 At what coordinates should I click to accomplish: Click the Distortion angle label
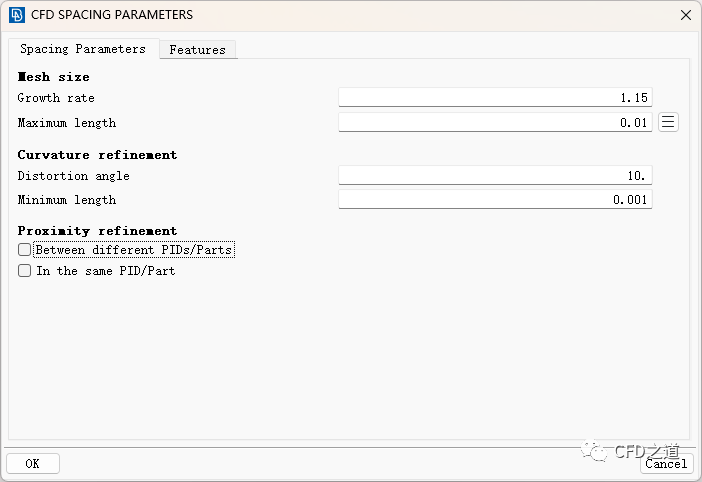pyautogui.click(x=74, y=176)
